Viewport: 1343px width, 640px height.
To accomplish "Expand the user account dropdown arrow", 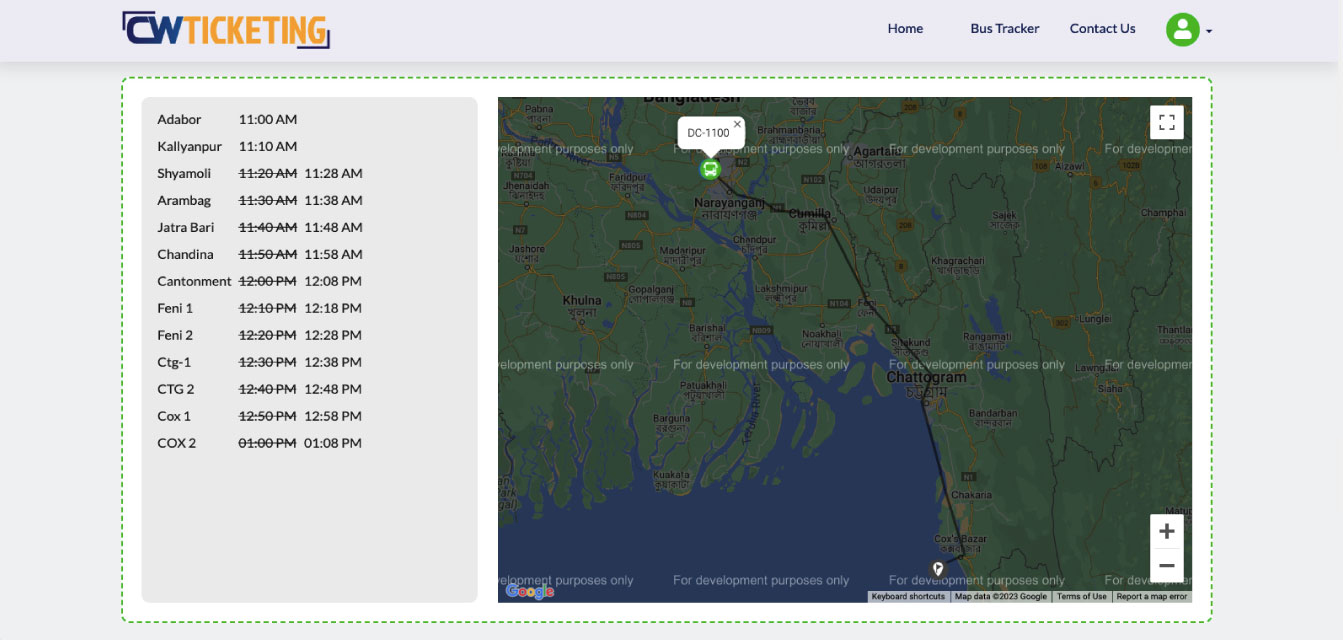I will [x=1209, y=32].
